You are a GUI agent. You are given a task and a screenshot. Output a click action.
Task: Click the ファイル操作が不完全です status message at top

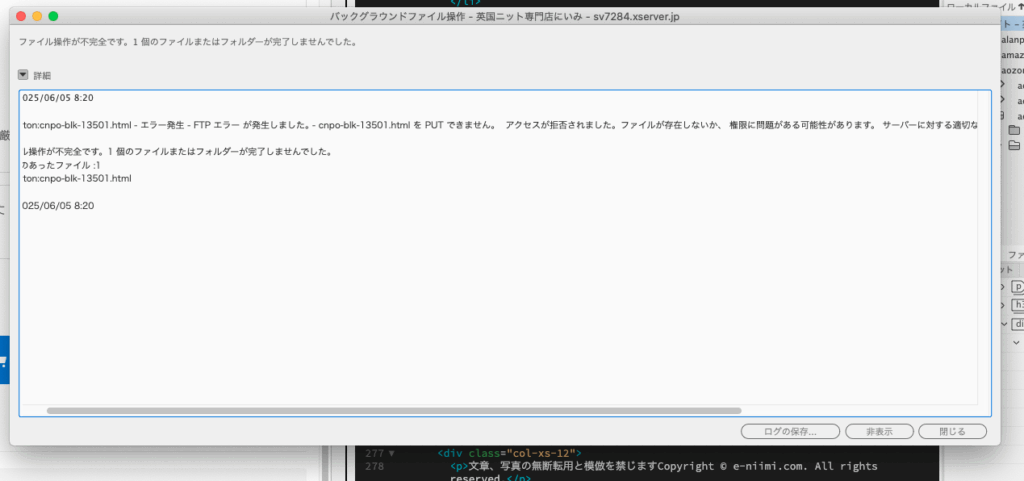(187, 42)
